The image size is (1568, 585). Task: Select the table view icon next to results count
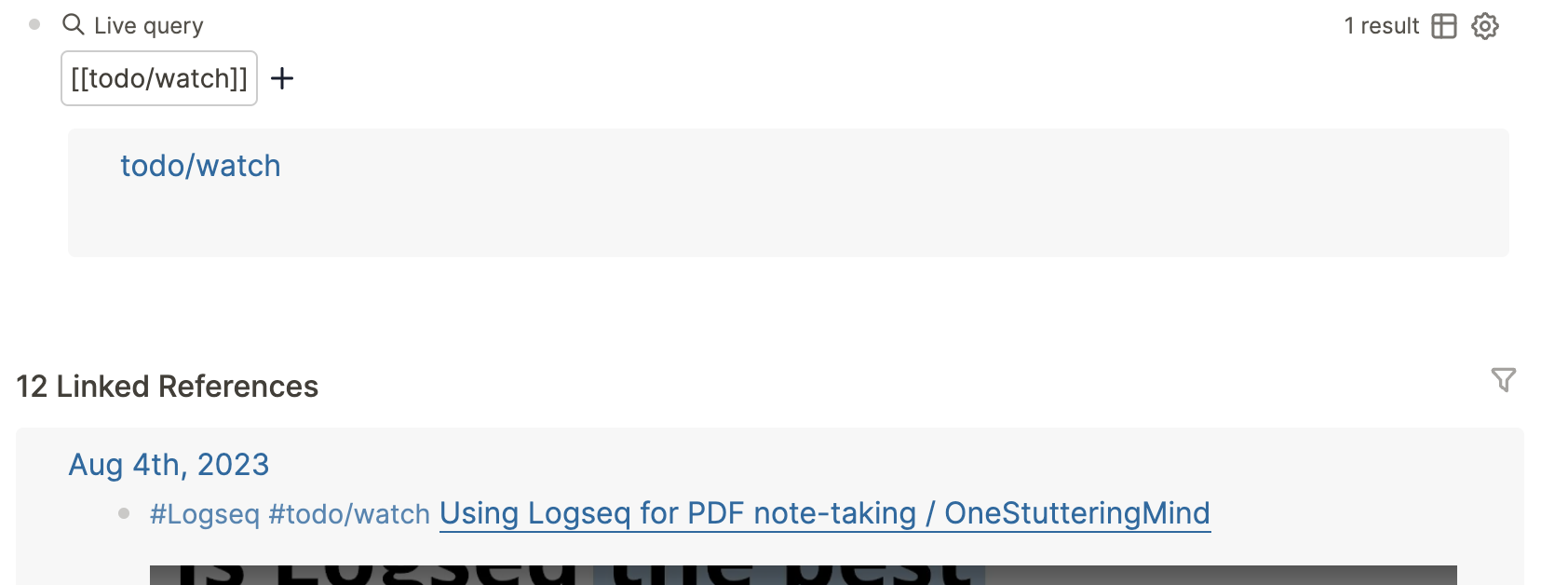pyautogui.click(x=1442, y=26)
